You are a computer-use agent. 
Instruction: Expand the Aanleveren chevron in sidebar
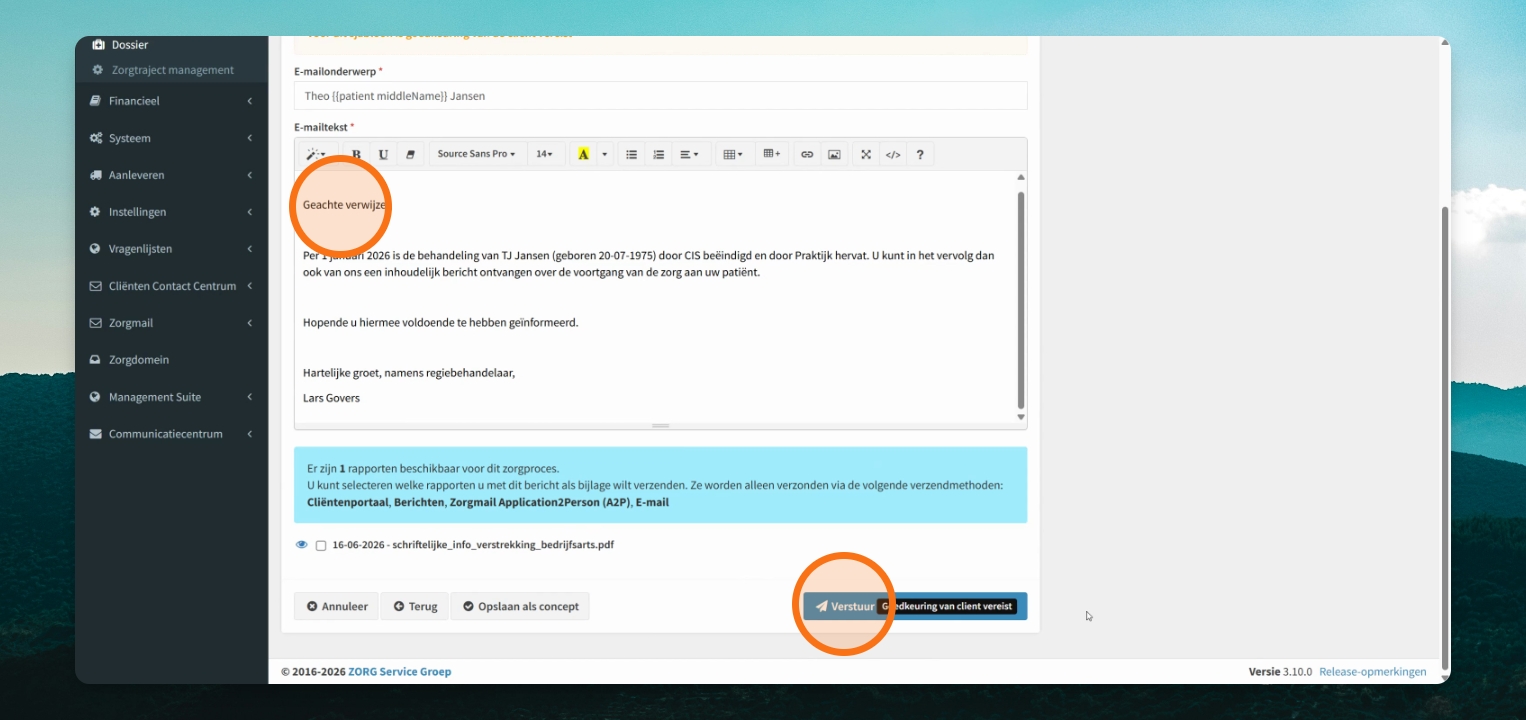tap(250, 175)
